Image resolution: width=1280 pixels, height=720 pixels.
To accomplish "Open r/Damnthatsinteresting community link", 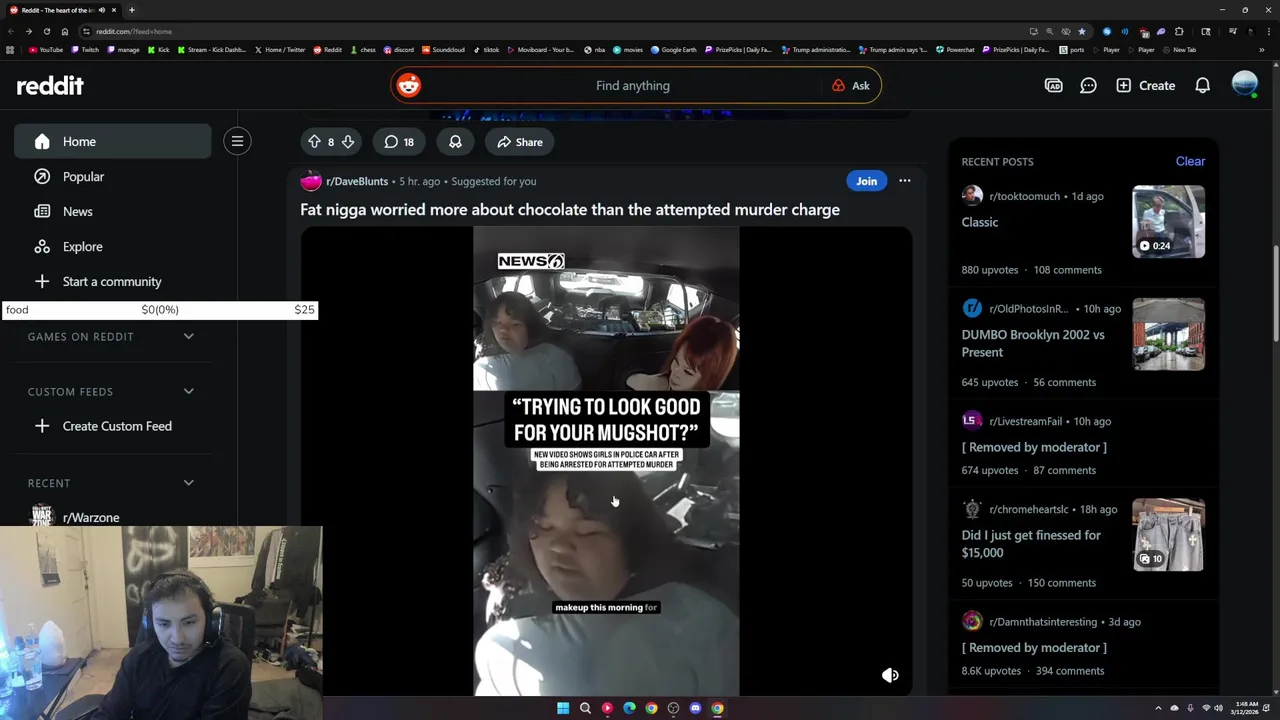I will click(1043, 622).
